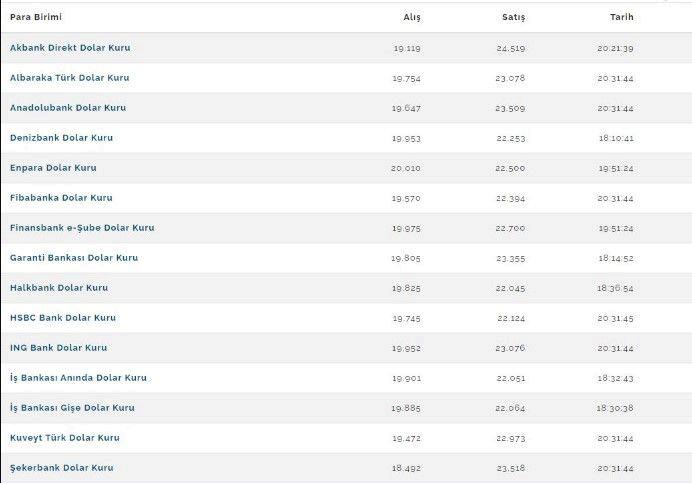Click İş Bankası Anında Dolar Kuru
The width and height of the screenshot is (692, 483).
(x=78, y=378)
